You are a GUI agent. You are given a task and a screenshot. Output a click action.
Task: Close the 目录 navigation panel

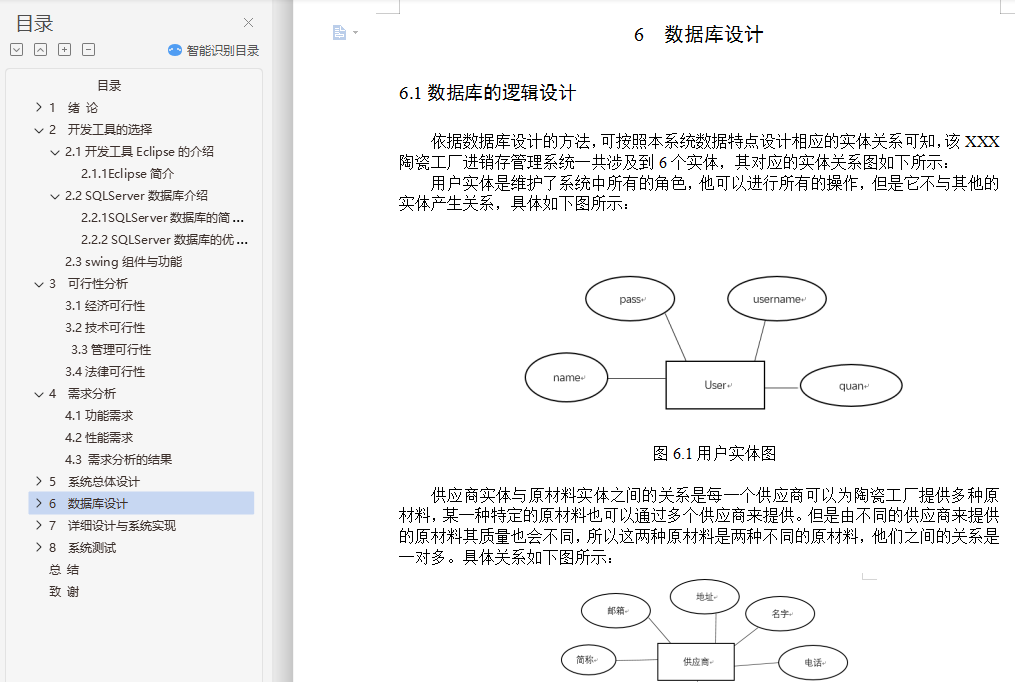click(x=249, y=23)
